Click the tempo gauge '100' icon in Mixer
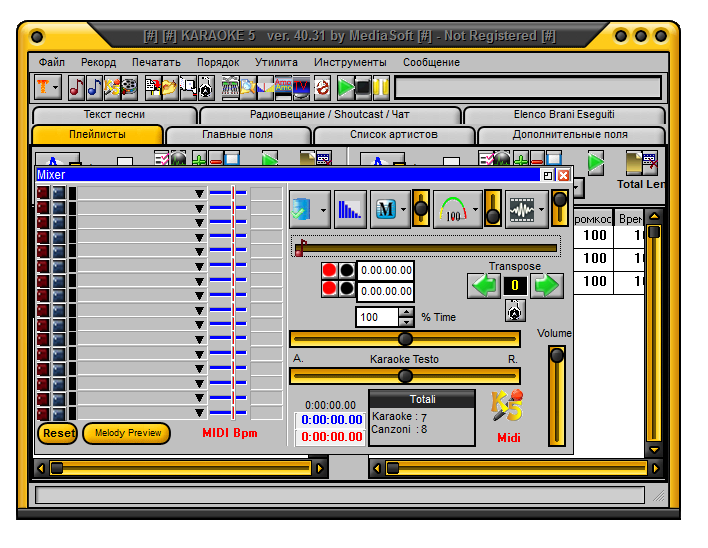Screen dimensions: 708x548 click(453, 209)
